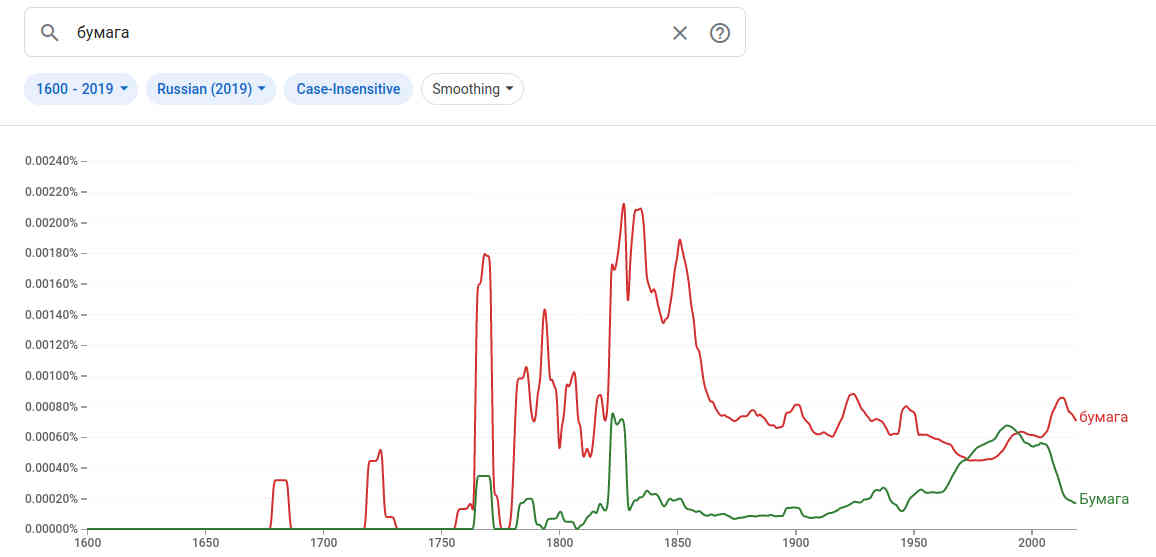
Task: Click the 0.00240% y-axis label
Action: pyautogui.click(x=50, y=161)
